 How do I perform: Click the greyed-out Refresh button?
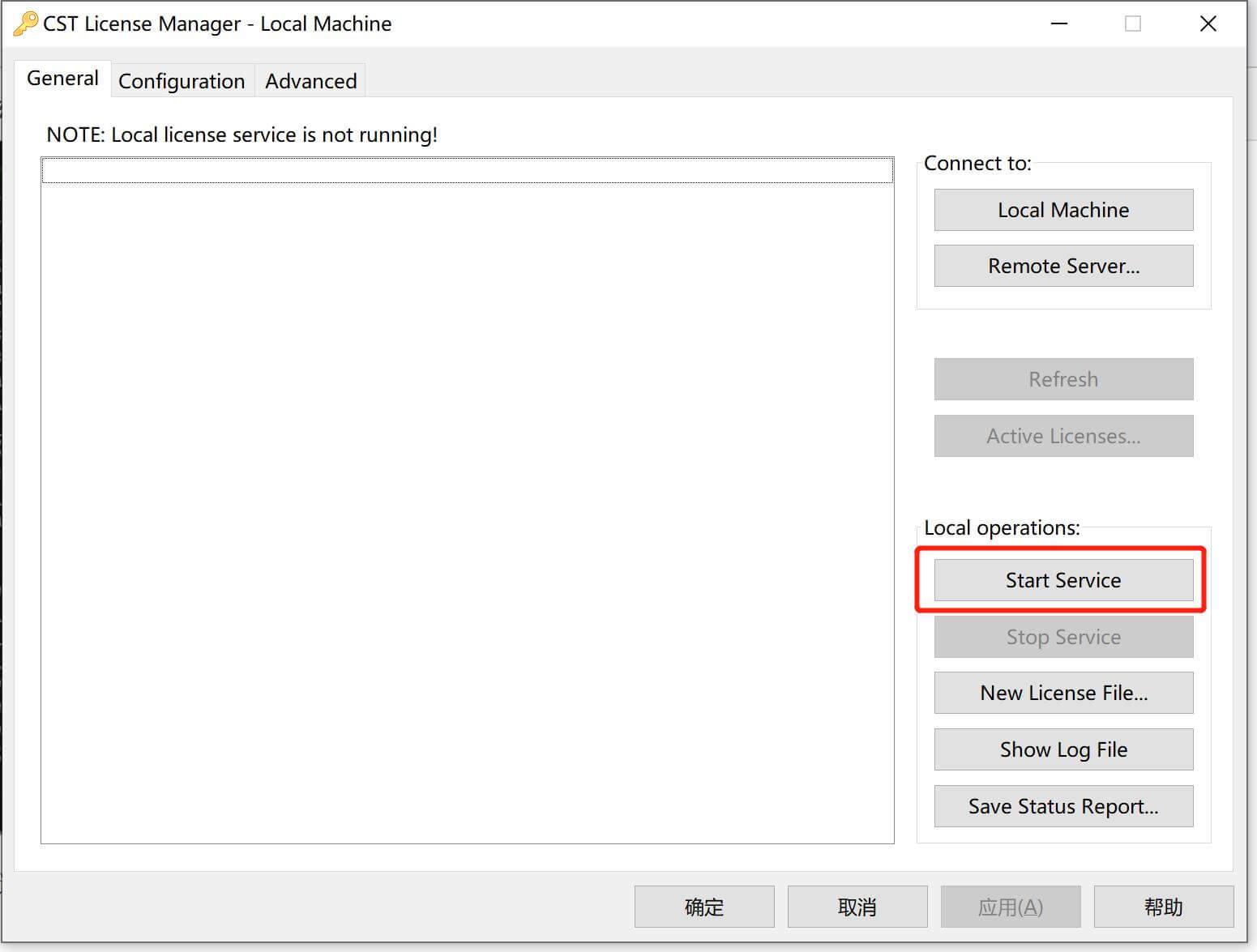(x=1062, y=379)
